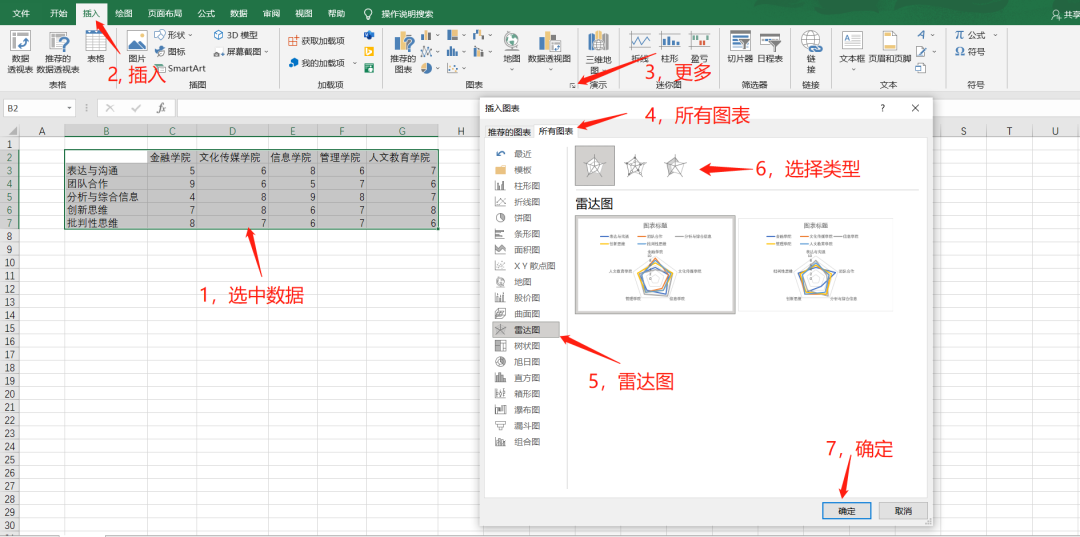
Task: Open 推荐的数据透视表 recommended PivotTables
Action: (58, 52)
